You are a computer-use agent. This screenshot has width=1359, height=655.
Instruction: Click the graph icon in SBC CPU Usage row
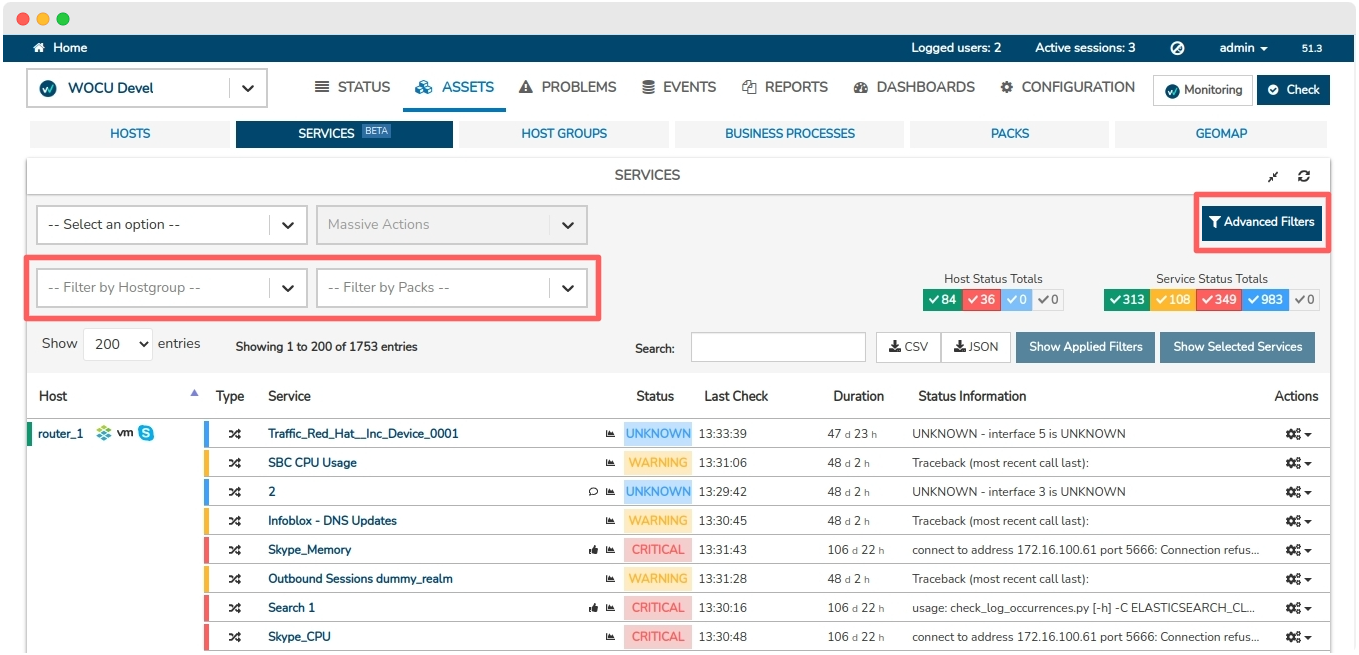tap(610, 463)
